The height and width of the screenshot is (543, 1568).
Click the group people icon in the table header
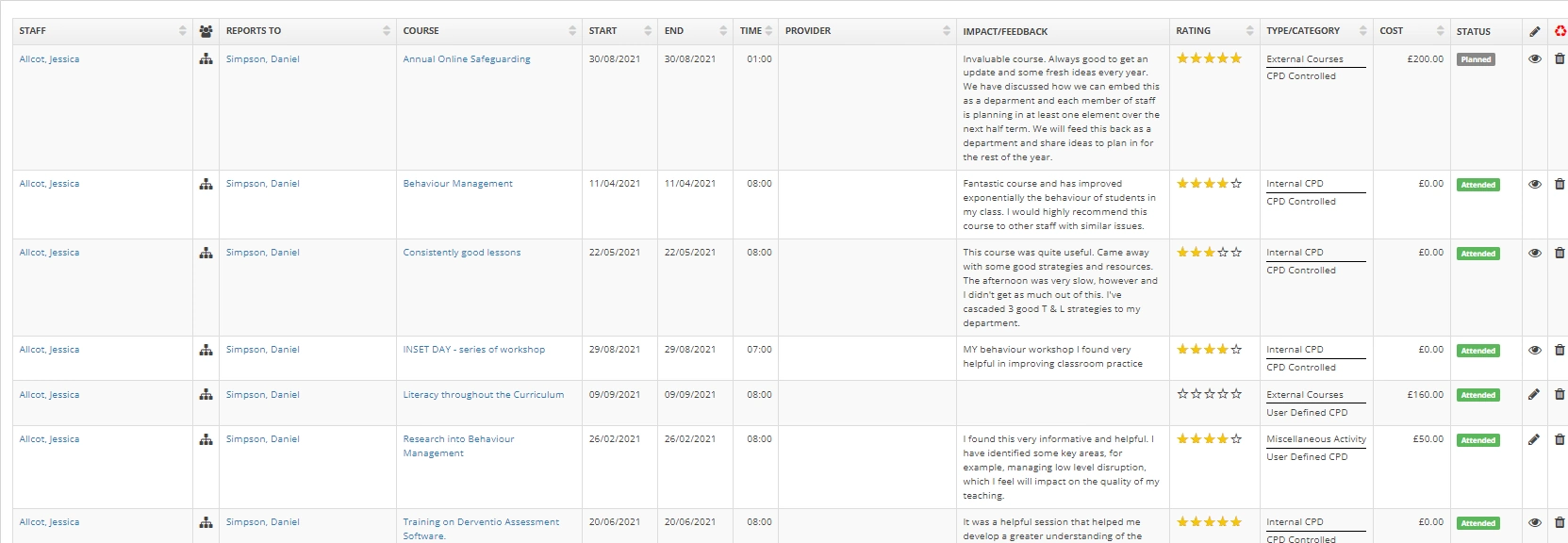pos(206,31)
